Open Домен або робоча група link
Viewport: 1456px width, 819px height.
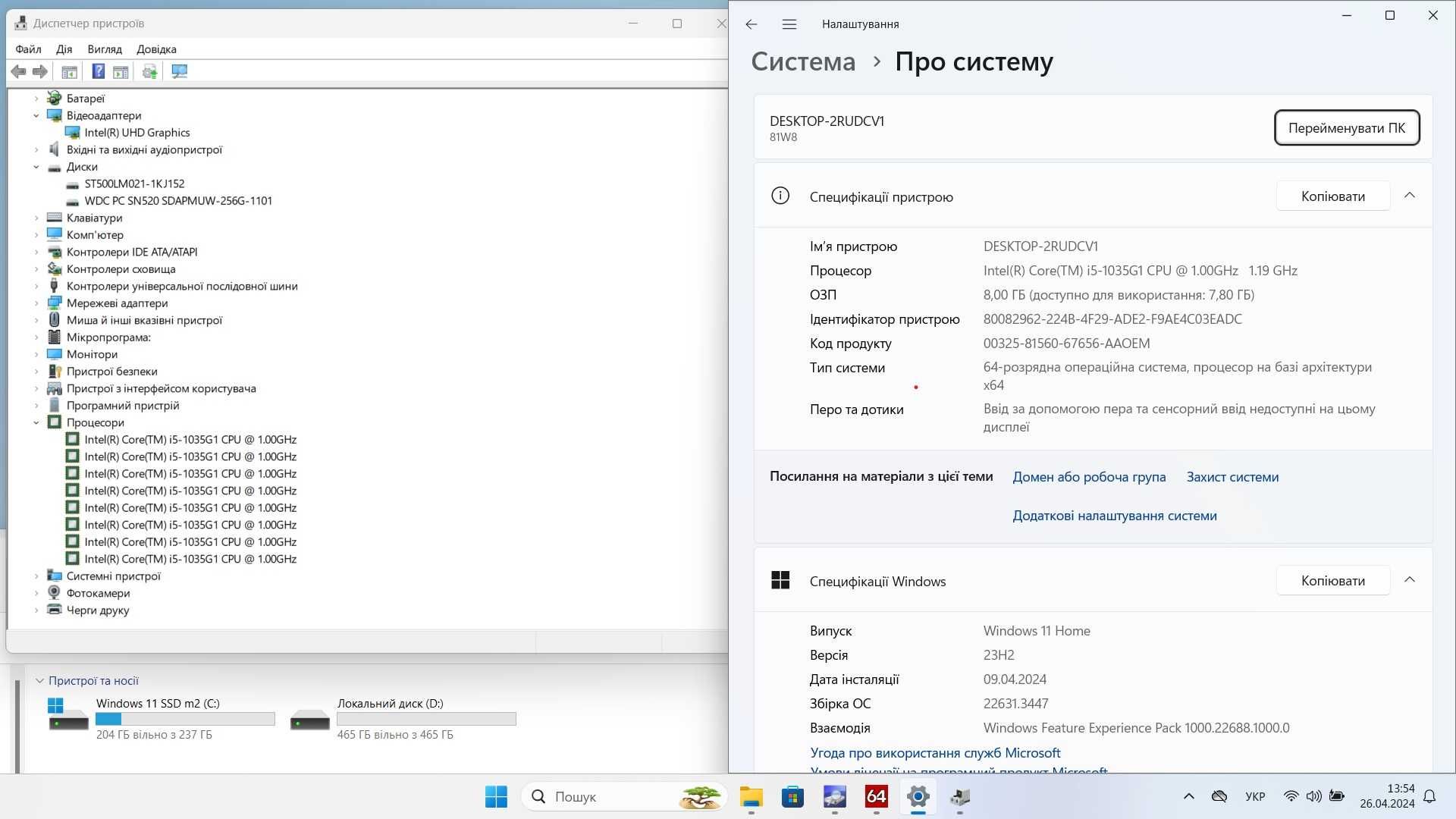1089,477
